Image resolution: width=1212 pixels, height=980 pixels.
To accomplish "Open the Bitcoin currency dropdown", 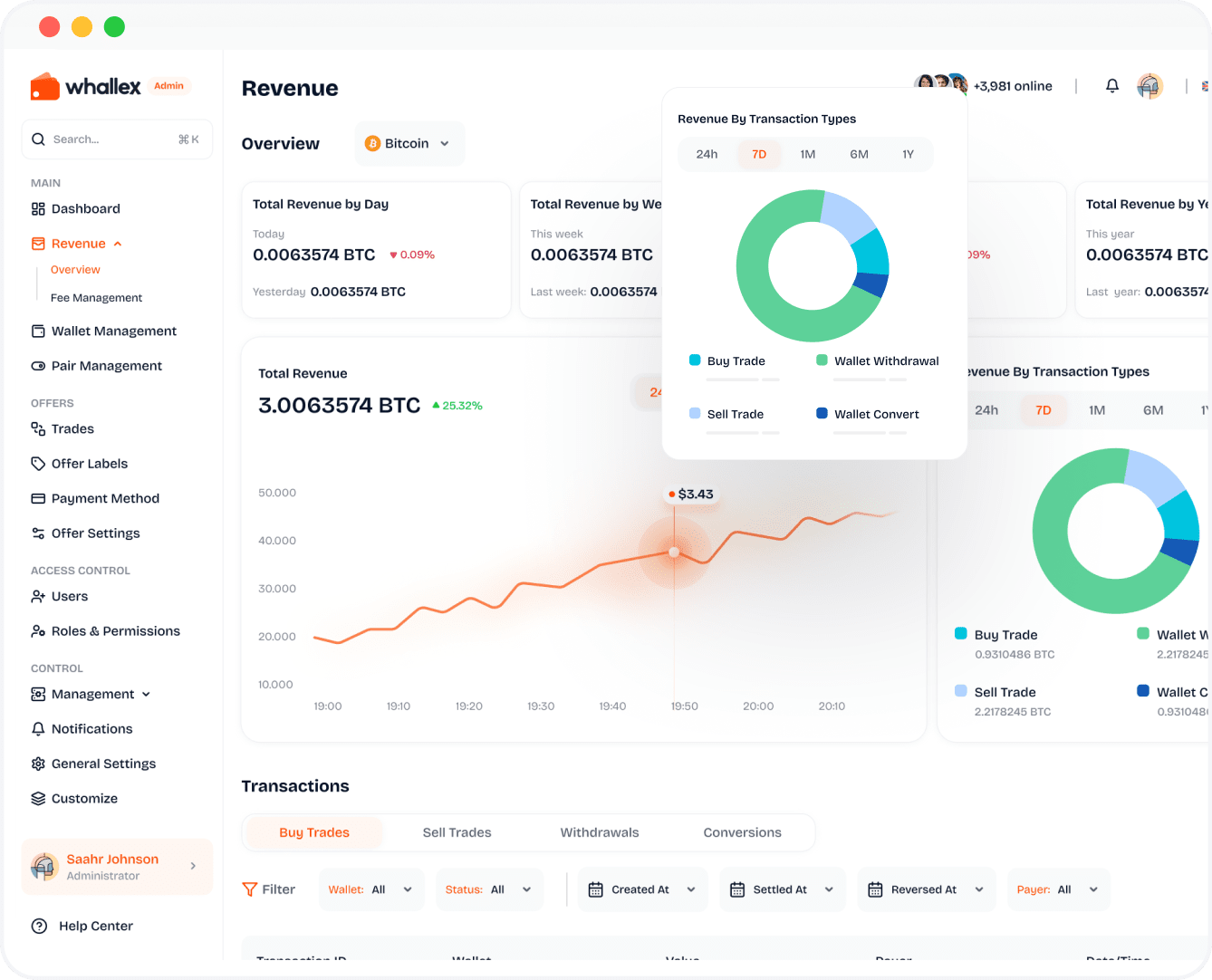I will [409, 143].
